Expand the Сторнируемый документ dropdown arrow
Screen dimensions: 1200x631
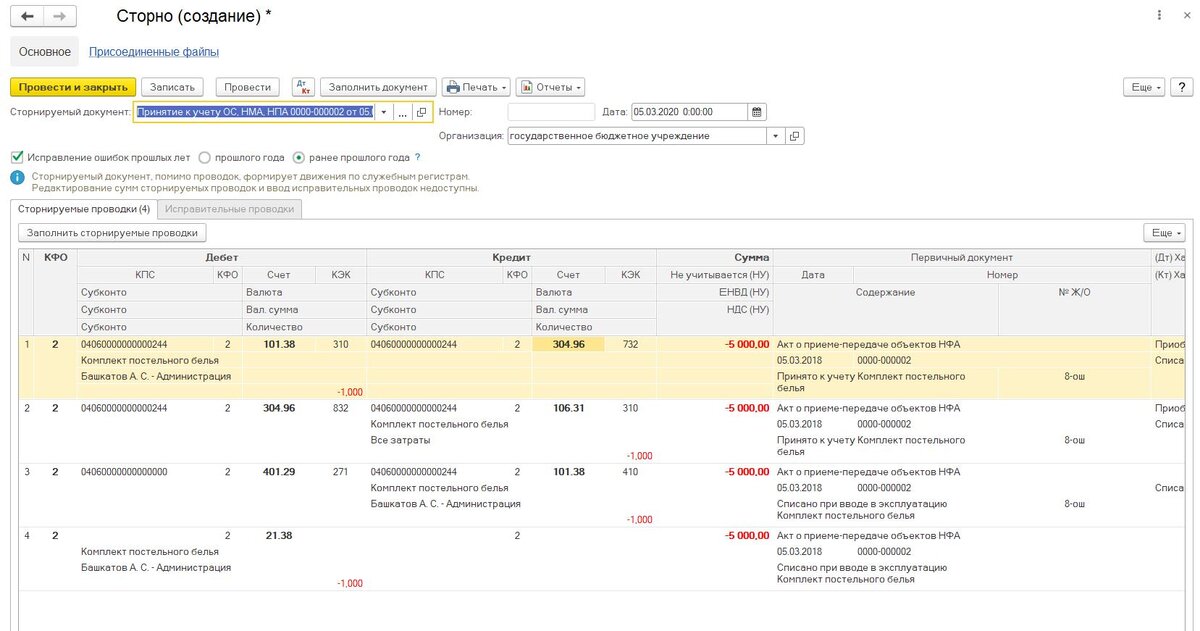384,113
